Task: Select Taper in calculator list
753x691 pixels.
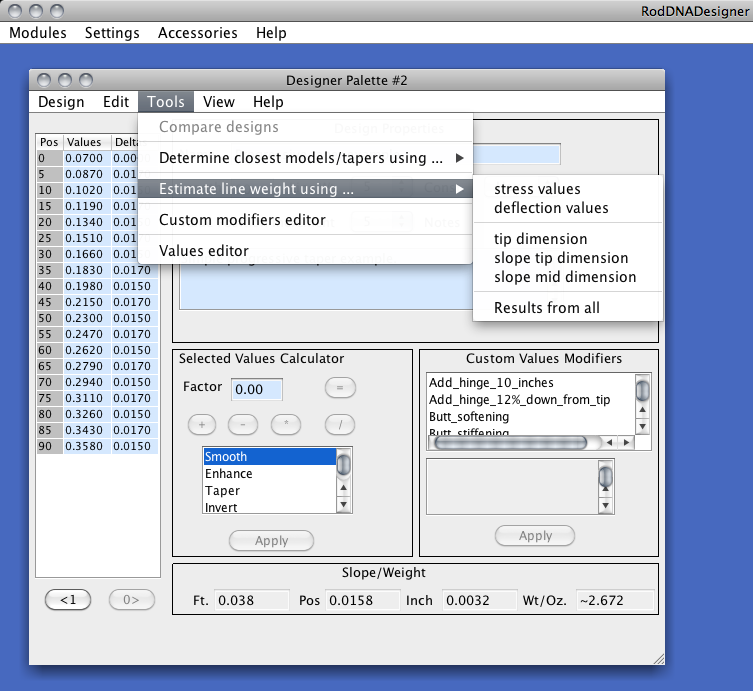Action: pos(269,491)
